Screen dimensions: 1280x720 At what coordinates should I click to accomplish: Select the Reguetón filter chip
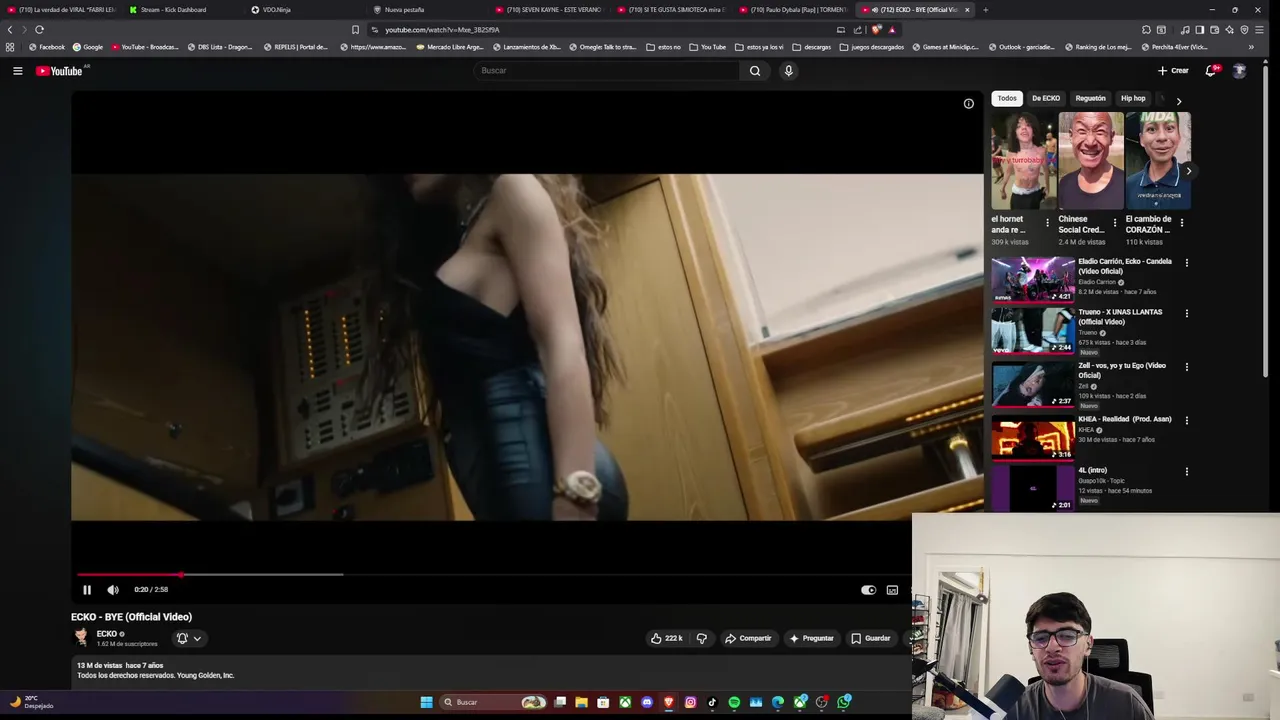click(x=1090, y=98)
